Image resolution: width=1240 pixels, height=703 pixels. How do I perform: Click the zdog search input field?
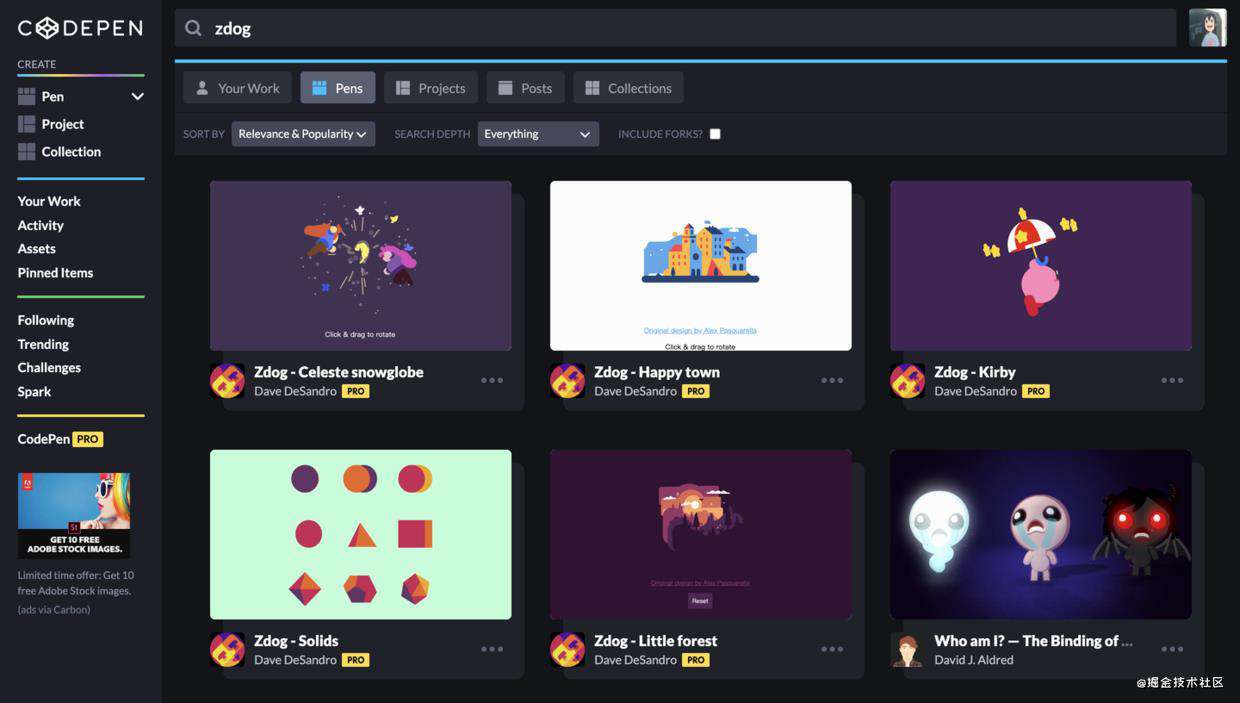(x=675, y=28)
